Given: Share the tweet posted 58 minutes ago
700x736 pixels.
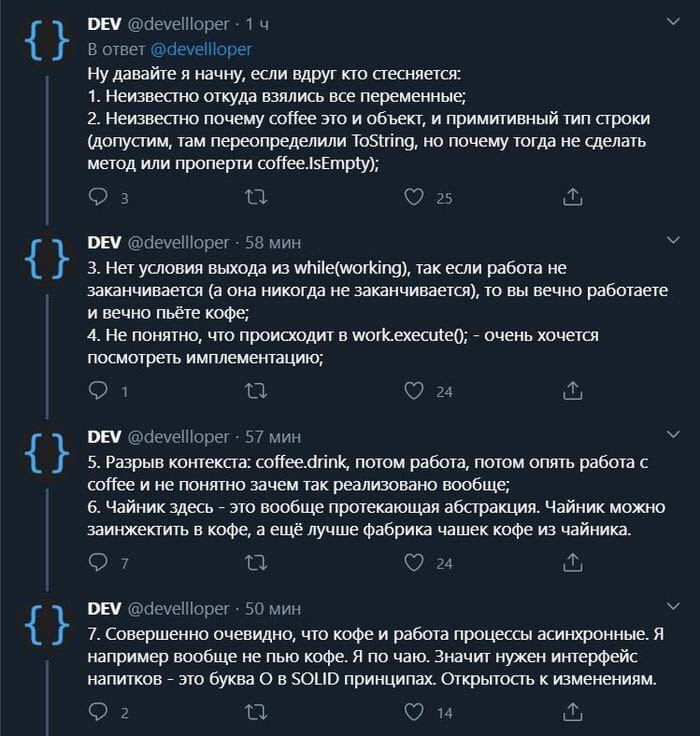Looking at the screenshot, I should pyautogui.click(x=572, y=391).
